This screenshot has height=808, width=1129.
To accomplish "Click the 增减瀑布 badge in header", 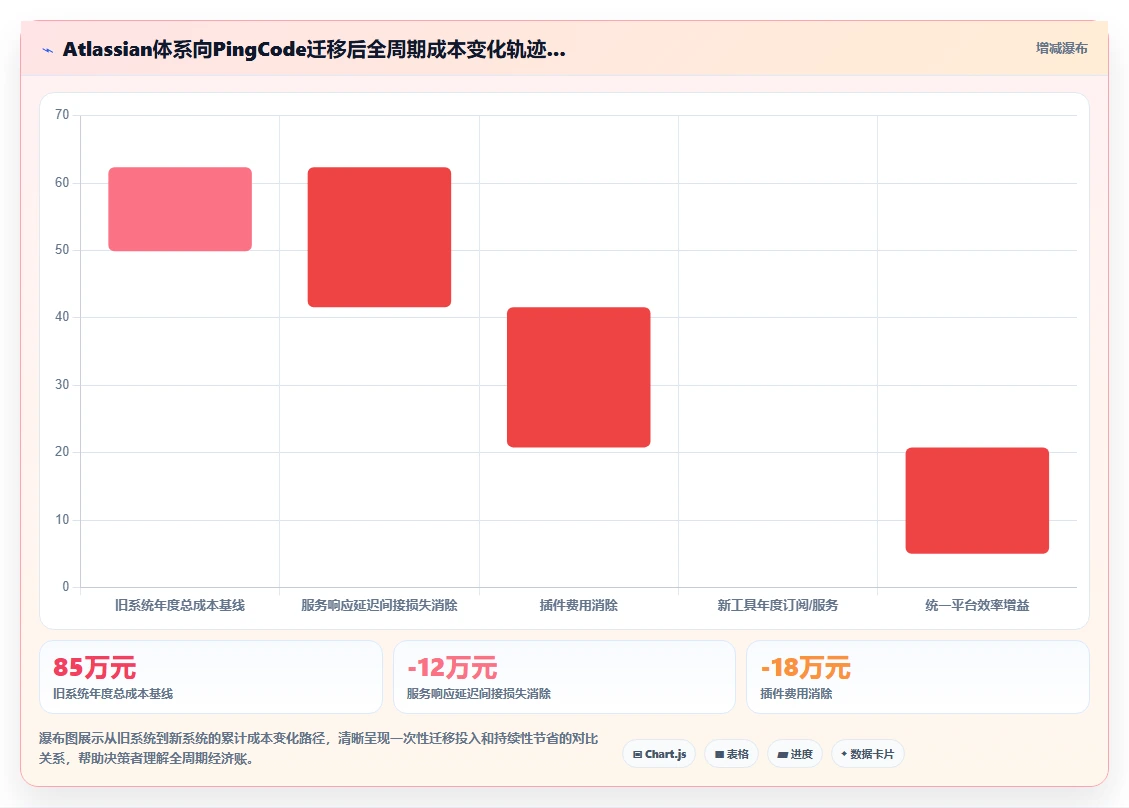I will (1061, 48).
